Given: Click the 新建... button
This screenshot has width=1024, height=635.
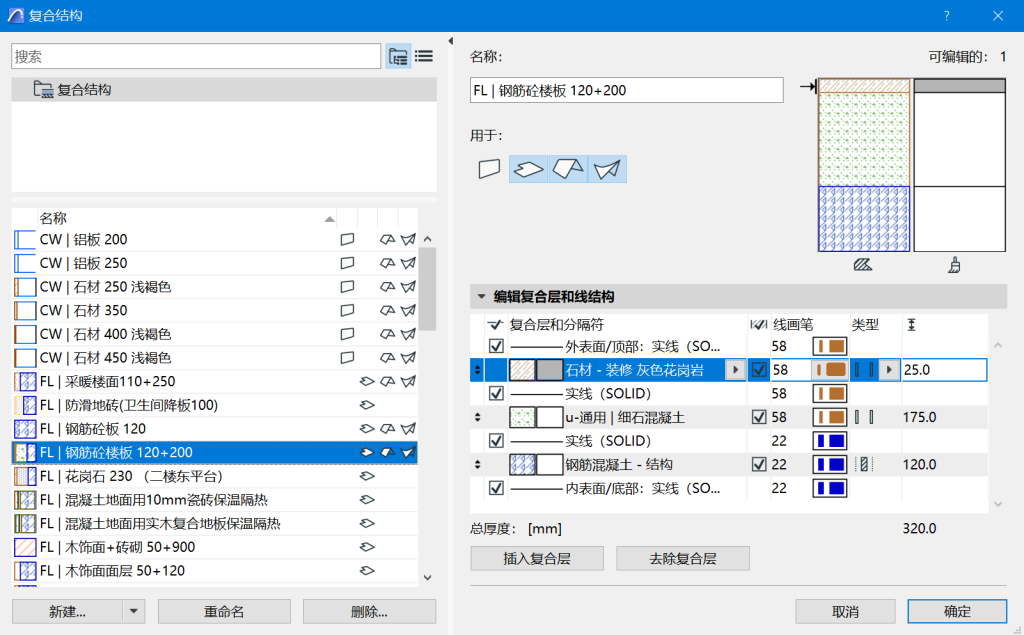Looking at the screenshot, I should 67,611.
